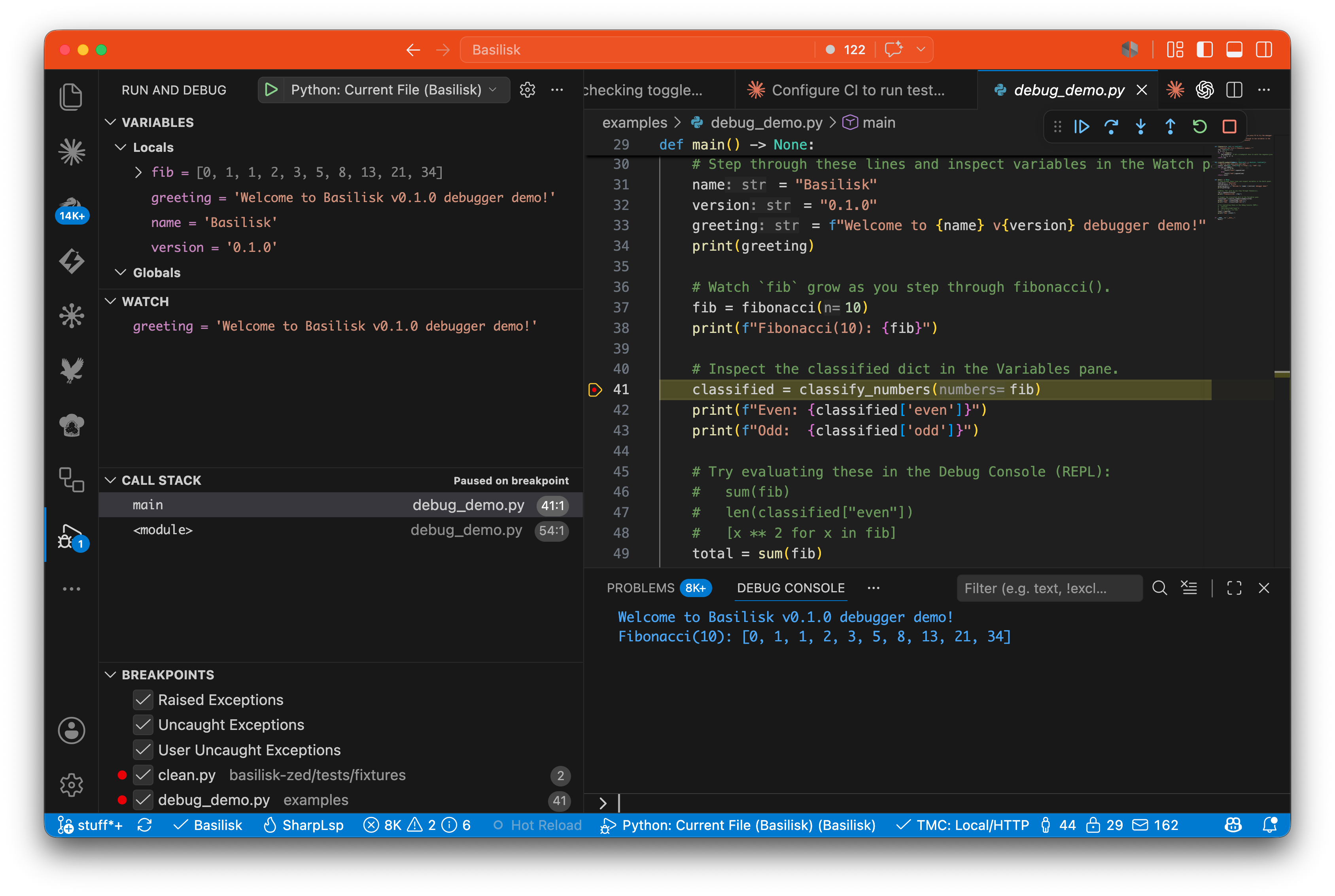1335x896 pixels.
Task: Open the Accounts icon in activity bar
Action: 72,730
